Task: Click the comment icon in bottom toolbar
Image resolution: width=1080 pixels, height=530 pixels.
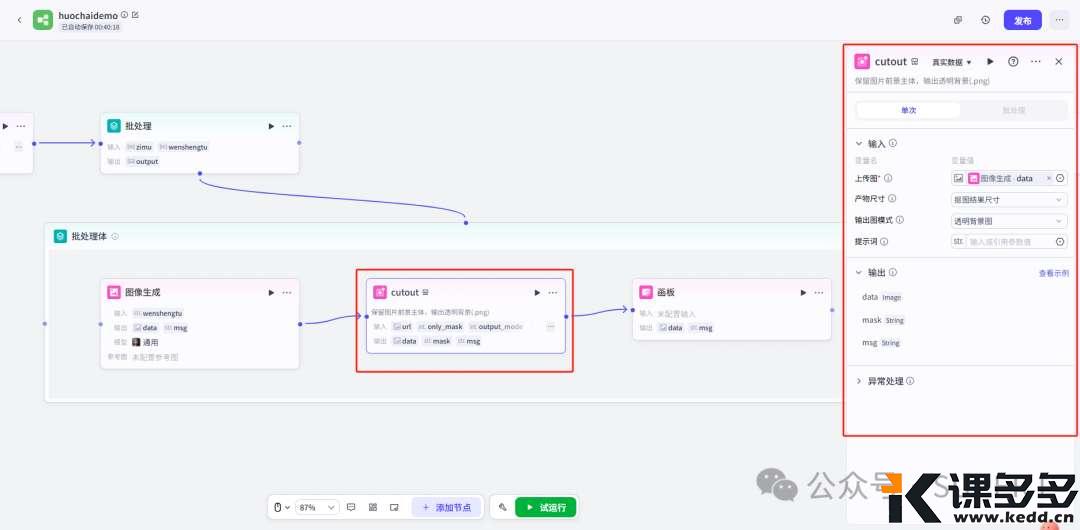Action: tap(351, 507)
